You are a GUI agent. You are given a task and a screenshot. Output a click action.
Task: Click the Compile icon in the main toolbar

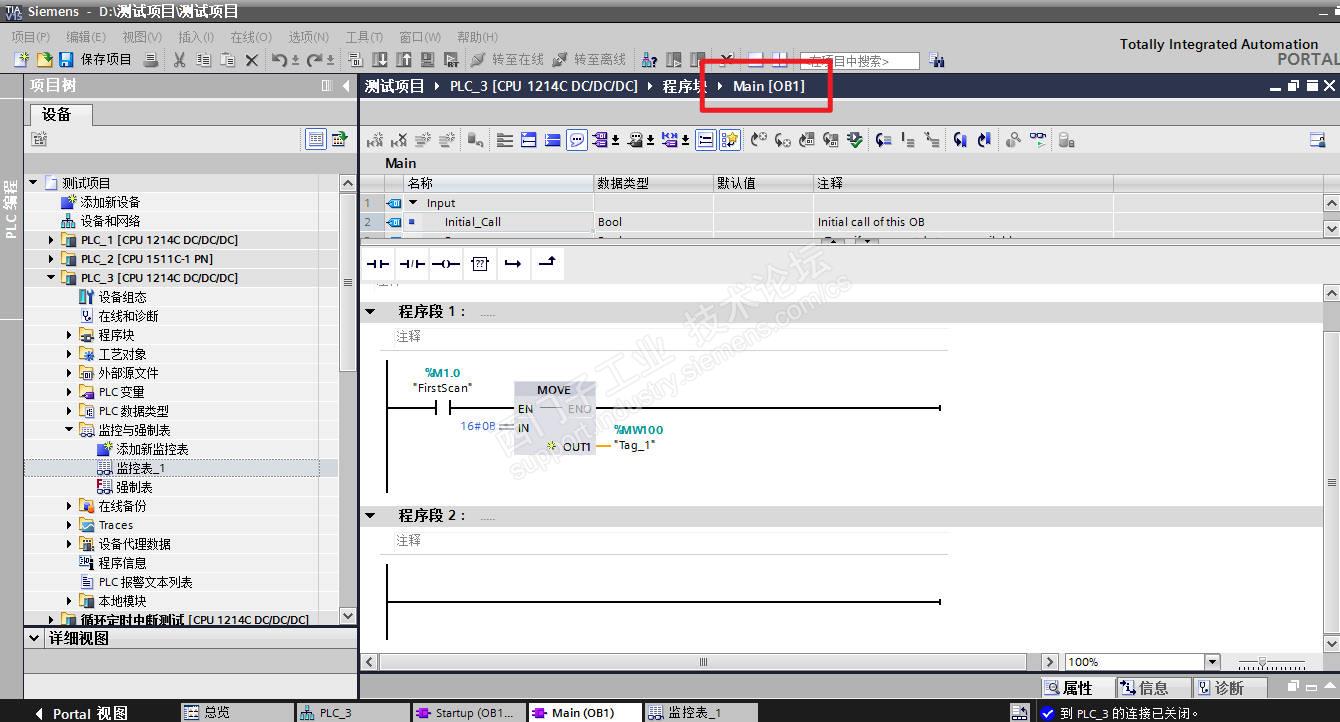tap(356, 60)
